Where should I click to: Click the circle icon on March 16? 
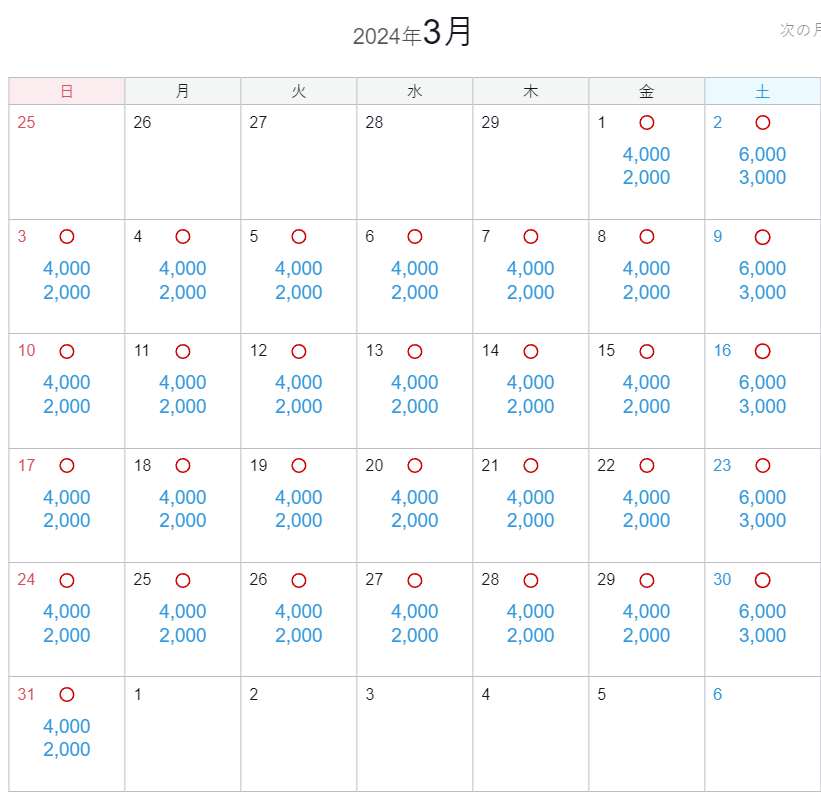763,351
